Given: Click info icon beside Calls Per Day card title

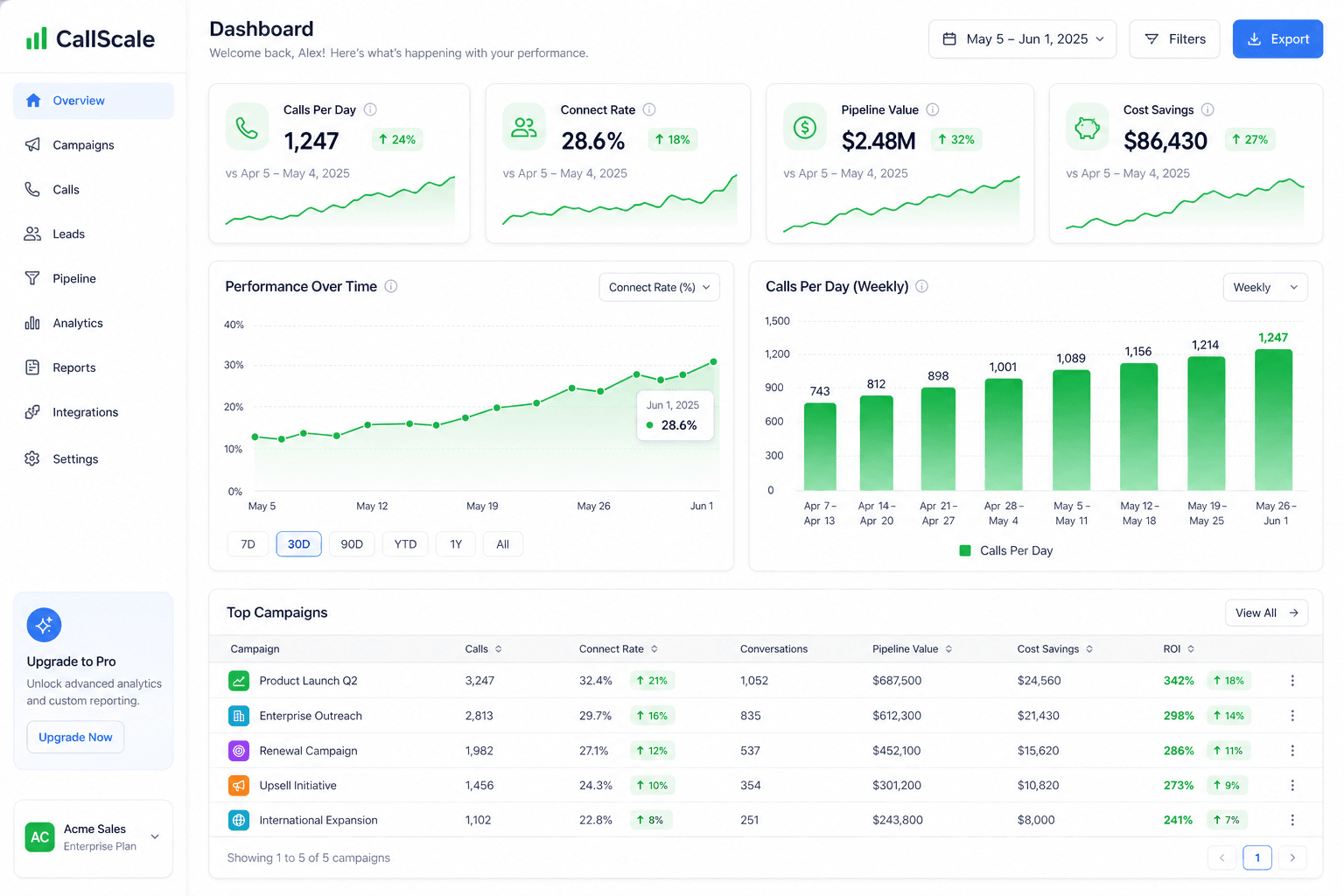Looking at the screenshot, I should 370,109.
